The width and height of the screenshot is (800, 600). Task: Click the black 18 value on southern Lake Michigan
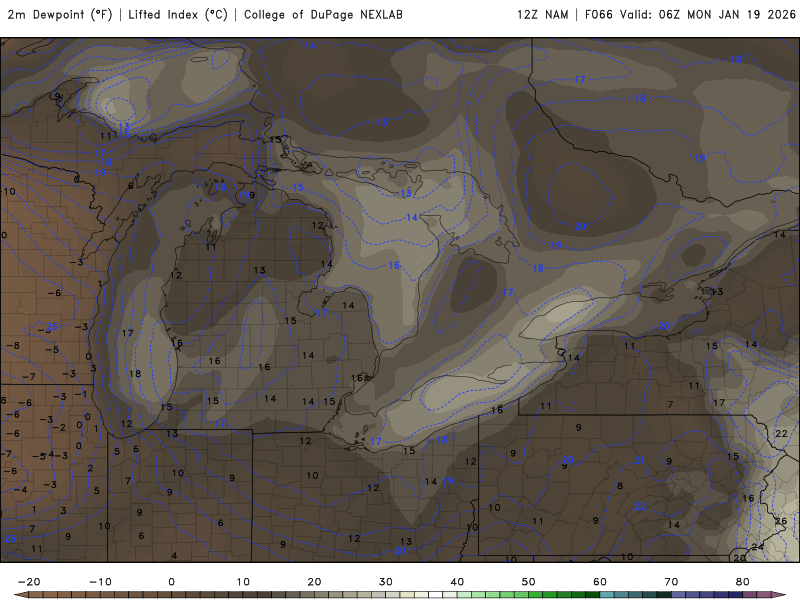point(135,373)
